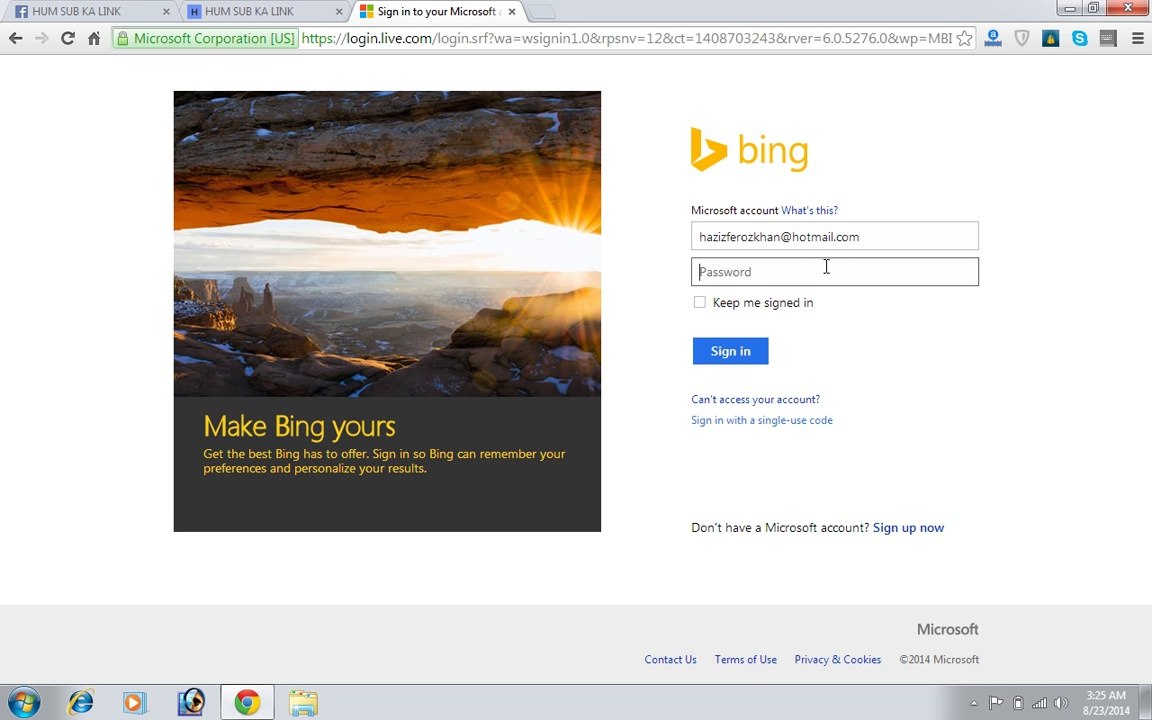The image size is (1152, 720).
Task: Click the blue anchor extension icon
Action: coord(993,38)
